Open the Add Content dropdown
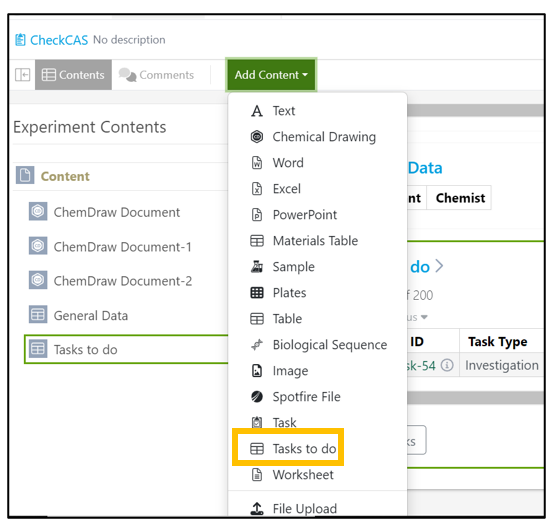551x523 pixels. click(x=271, y=75)
